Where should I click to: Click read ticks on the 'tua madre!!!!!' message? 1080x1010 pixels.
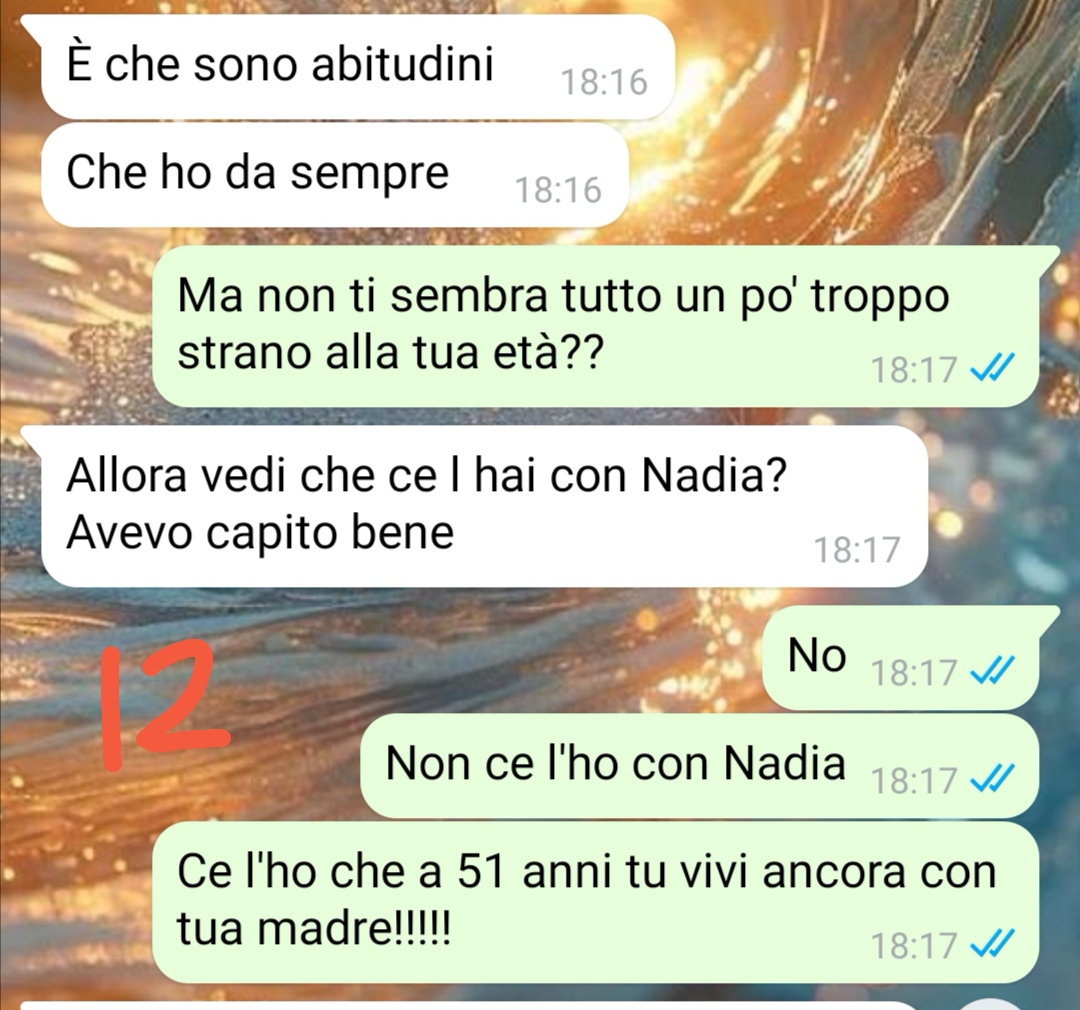(992, 943)
